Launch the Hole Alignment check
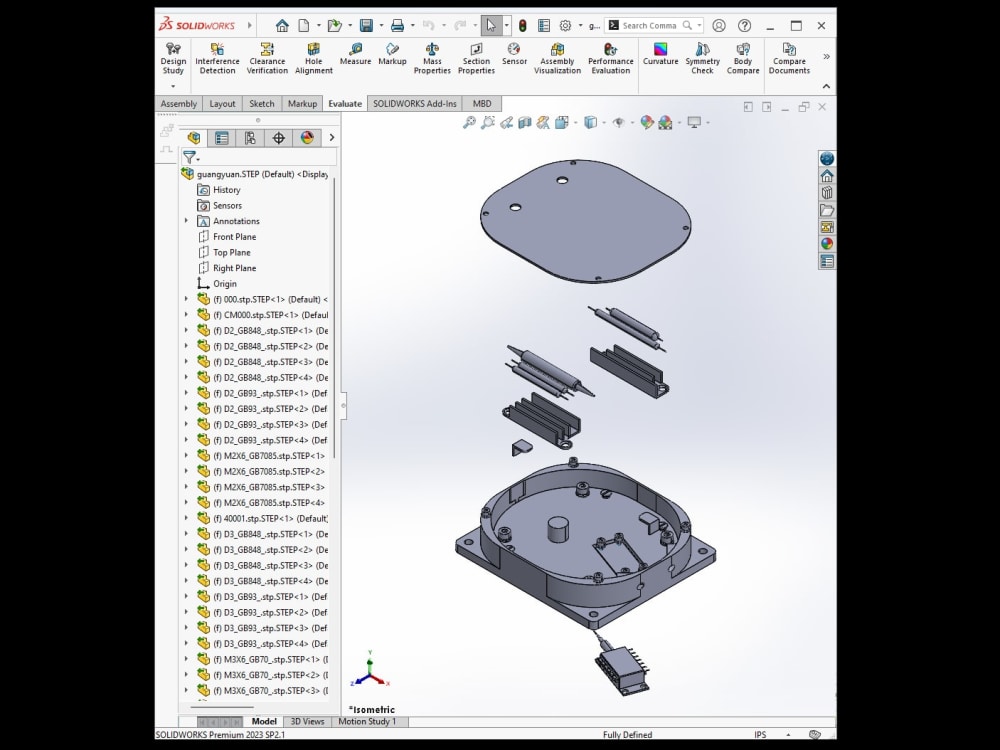Image resolution: width=1000 pixels, height=750 pixels. [313, 59]
